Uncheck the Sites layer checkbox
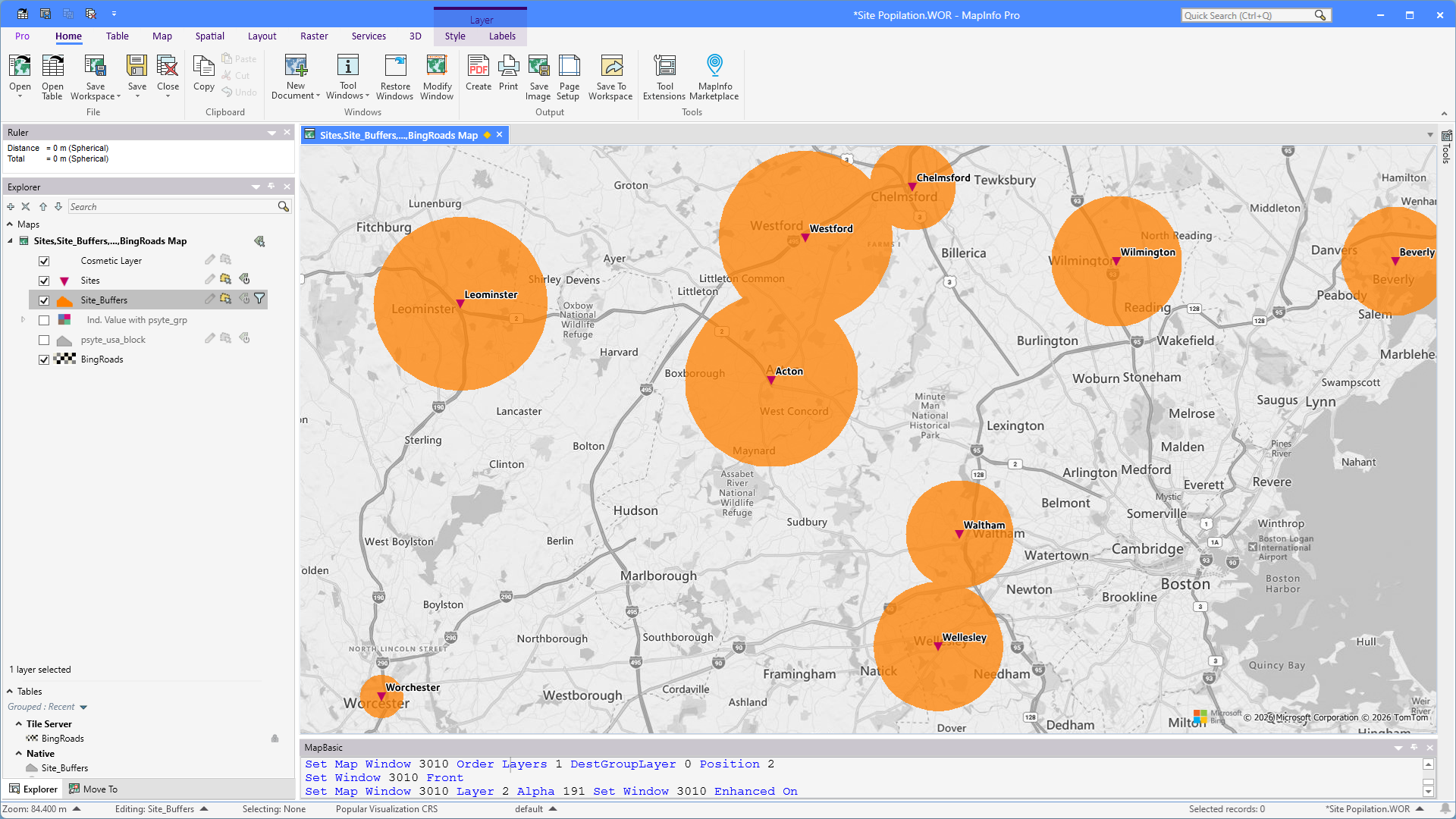Screen dimensions: 1456x819 [x=44, y=281]
